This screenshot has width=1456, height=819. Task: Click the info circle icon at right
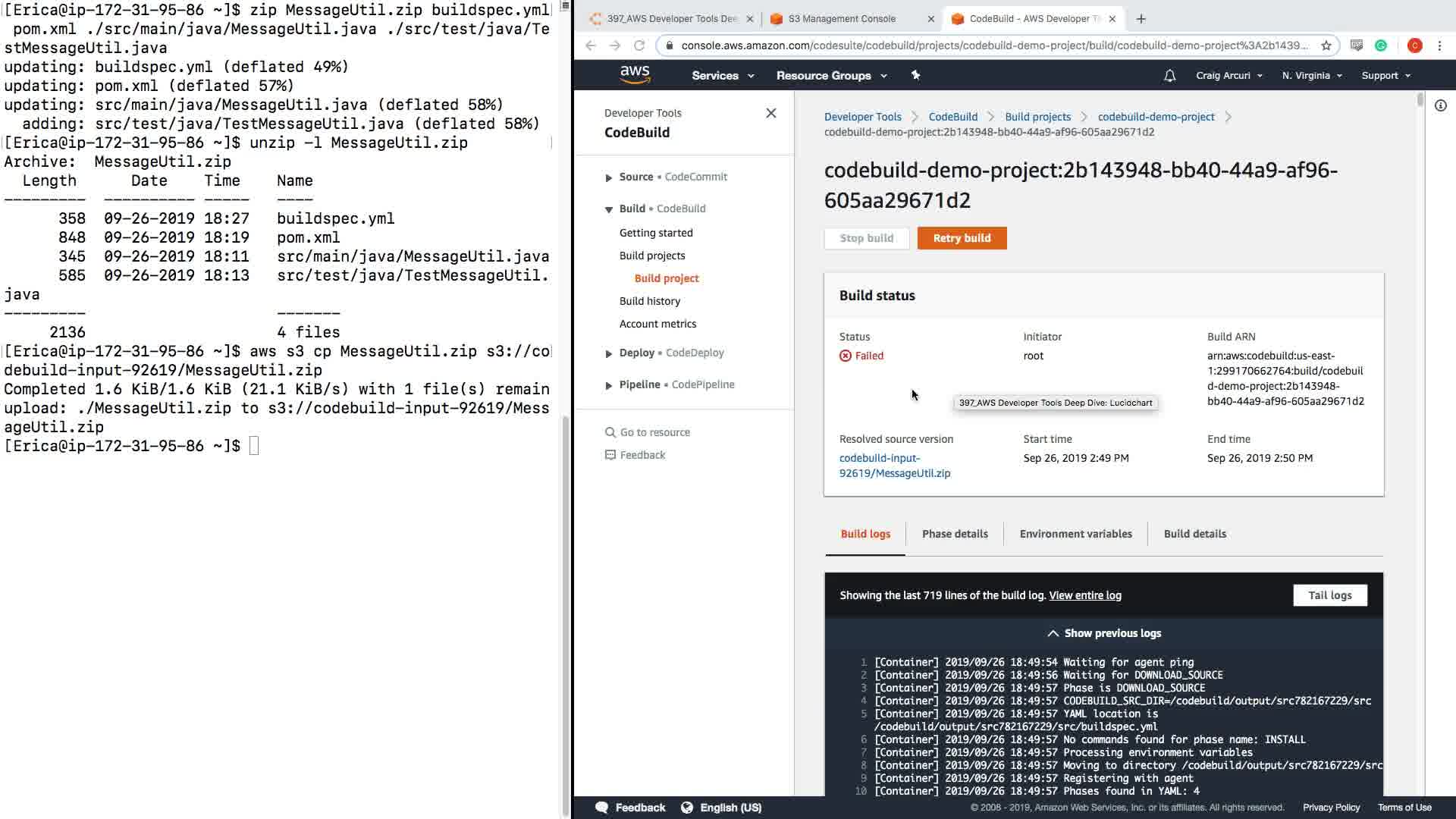[x=1440, y=106]
